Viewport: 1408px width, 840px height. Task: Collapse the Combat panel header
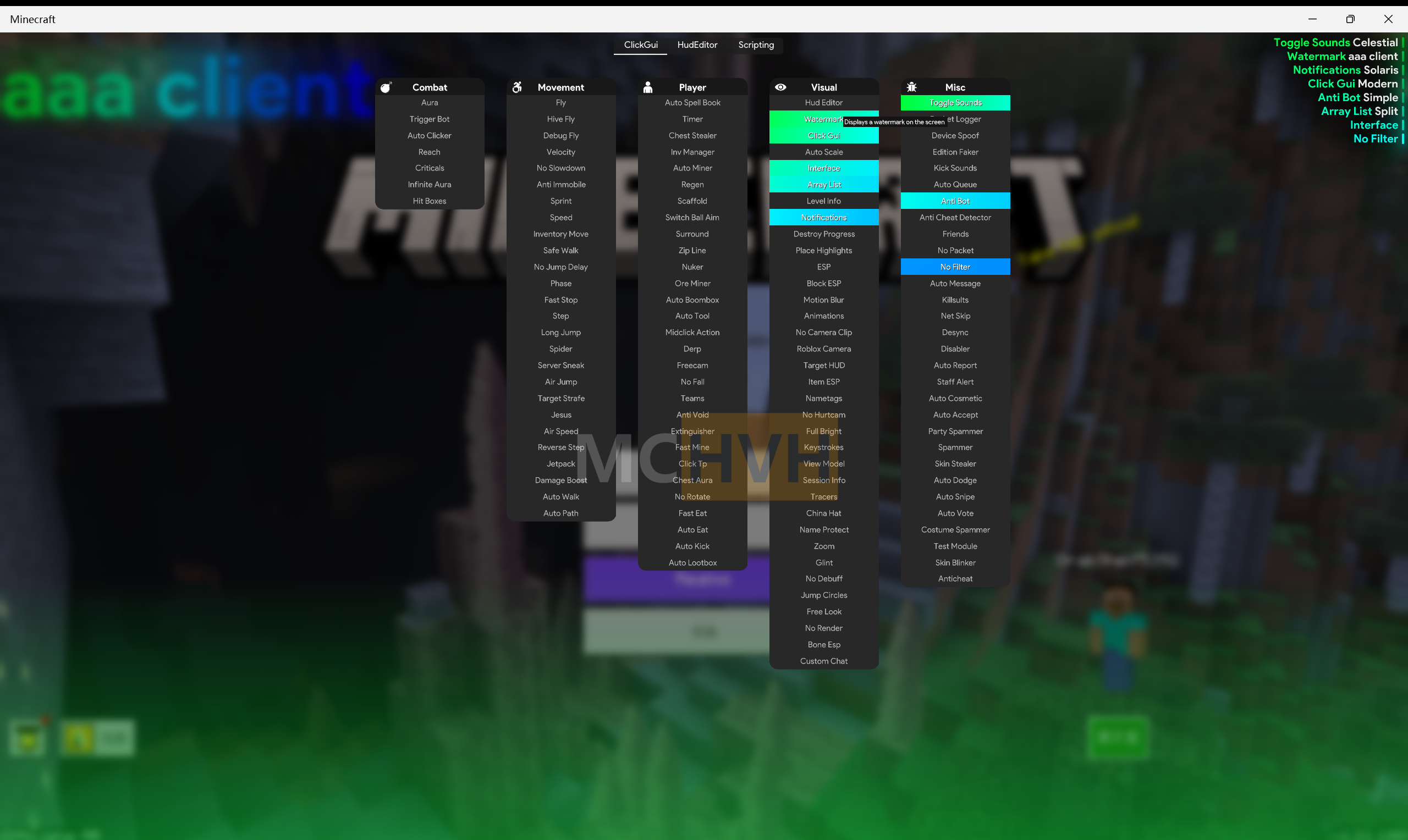click(x=430, y=87)
